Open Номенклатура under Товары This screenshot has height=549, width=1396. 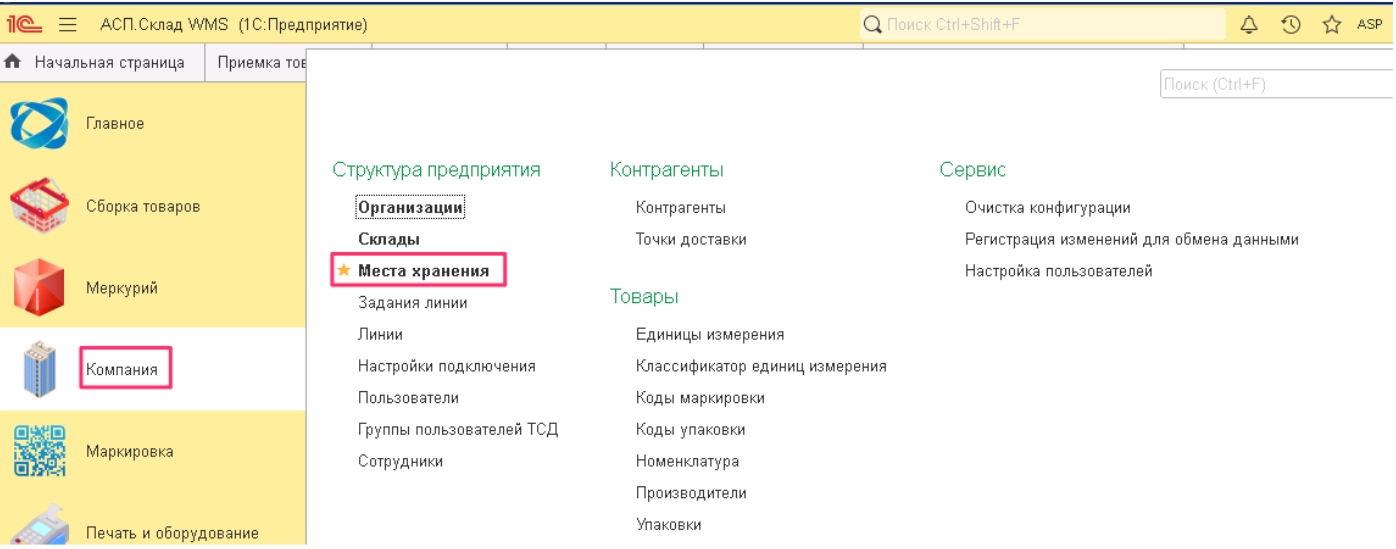[x=687, y=461]
